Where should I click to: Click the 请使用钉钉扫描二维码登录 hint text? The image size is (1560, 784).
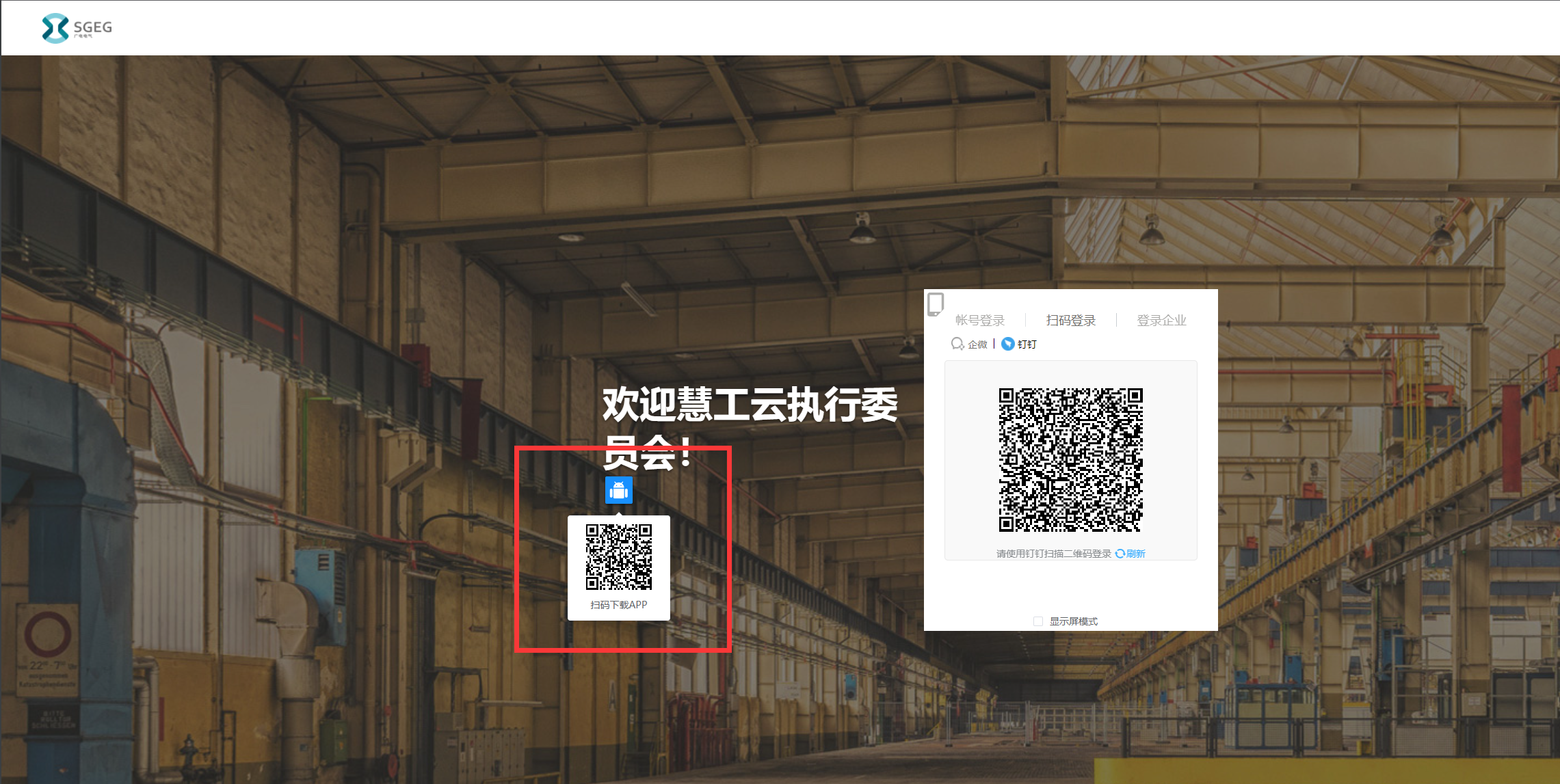(x=1055, y=554)
